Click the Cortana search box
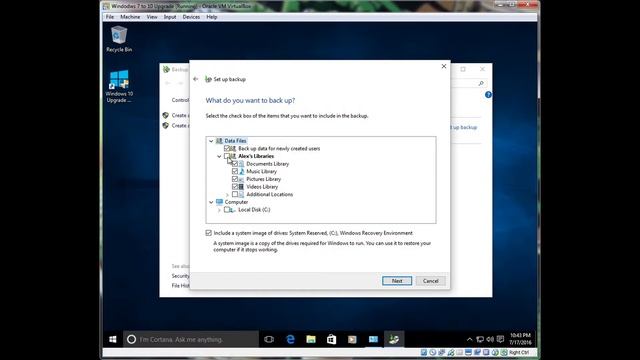Screen dimensions: 640x360 [191, 339]
